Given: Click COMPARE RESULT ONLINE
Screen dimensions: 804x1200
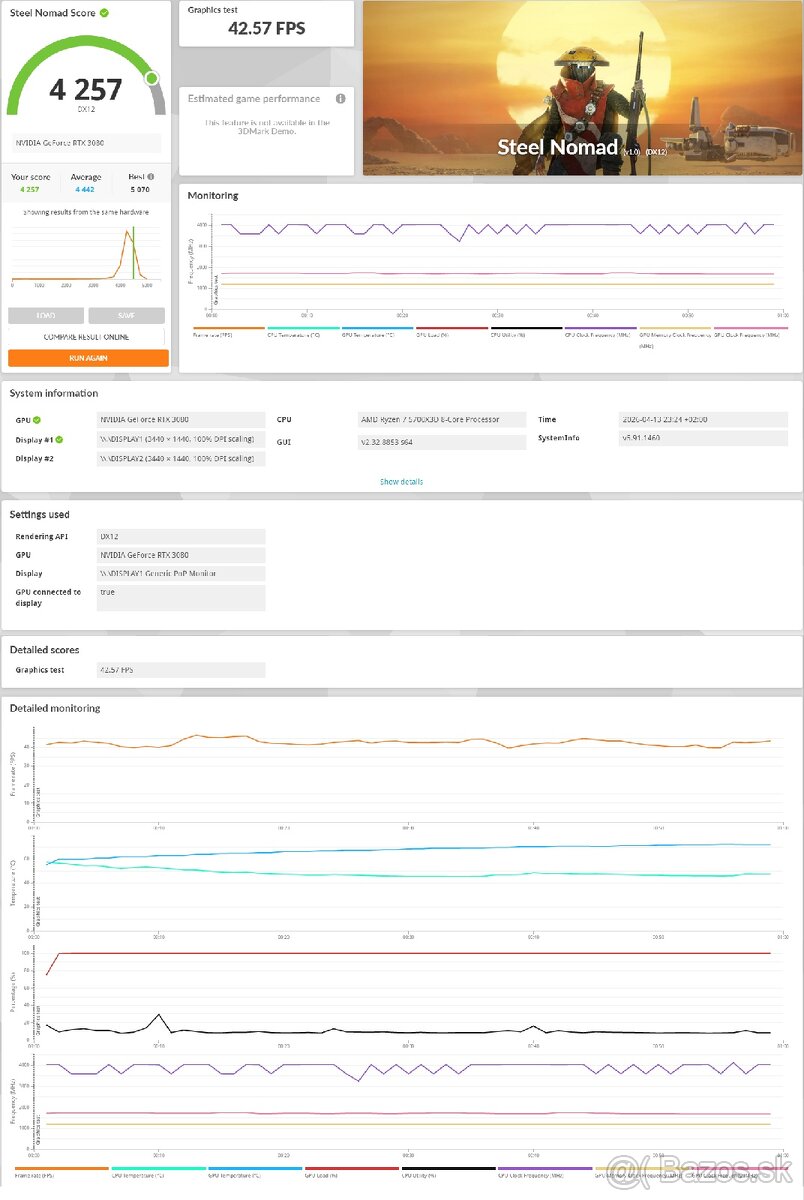Looking at the screenshot, I should pos(87,336).
